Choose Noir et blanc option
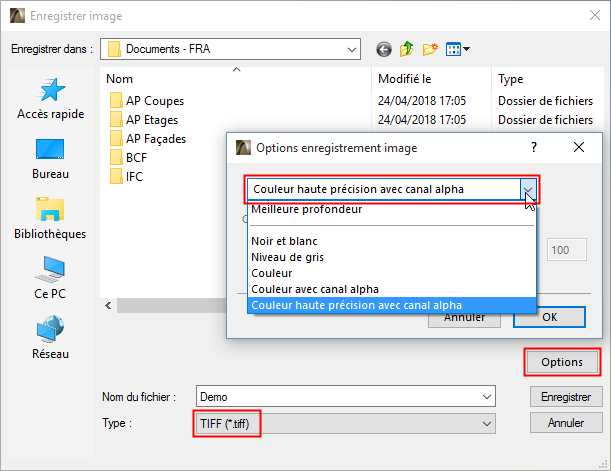This screenshot has height=471, width=611. pos(392,241)
